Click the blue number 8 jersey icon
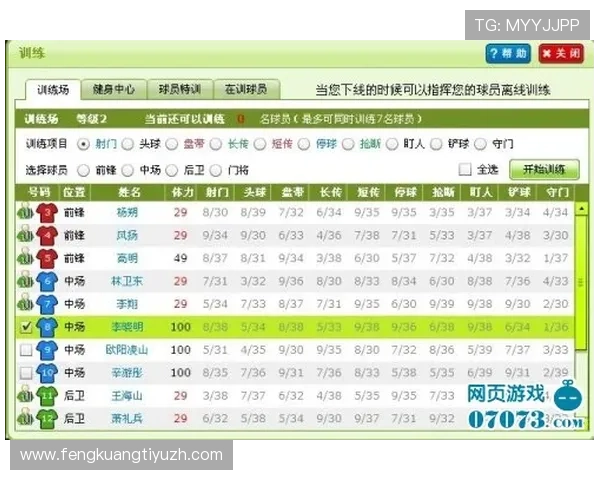The height and width of the screenshot is (480, 600). (x=47, y=327)
